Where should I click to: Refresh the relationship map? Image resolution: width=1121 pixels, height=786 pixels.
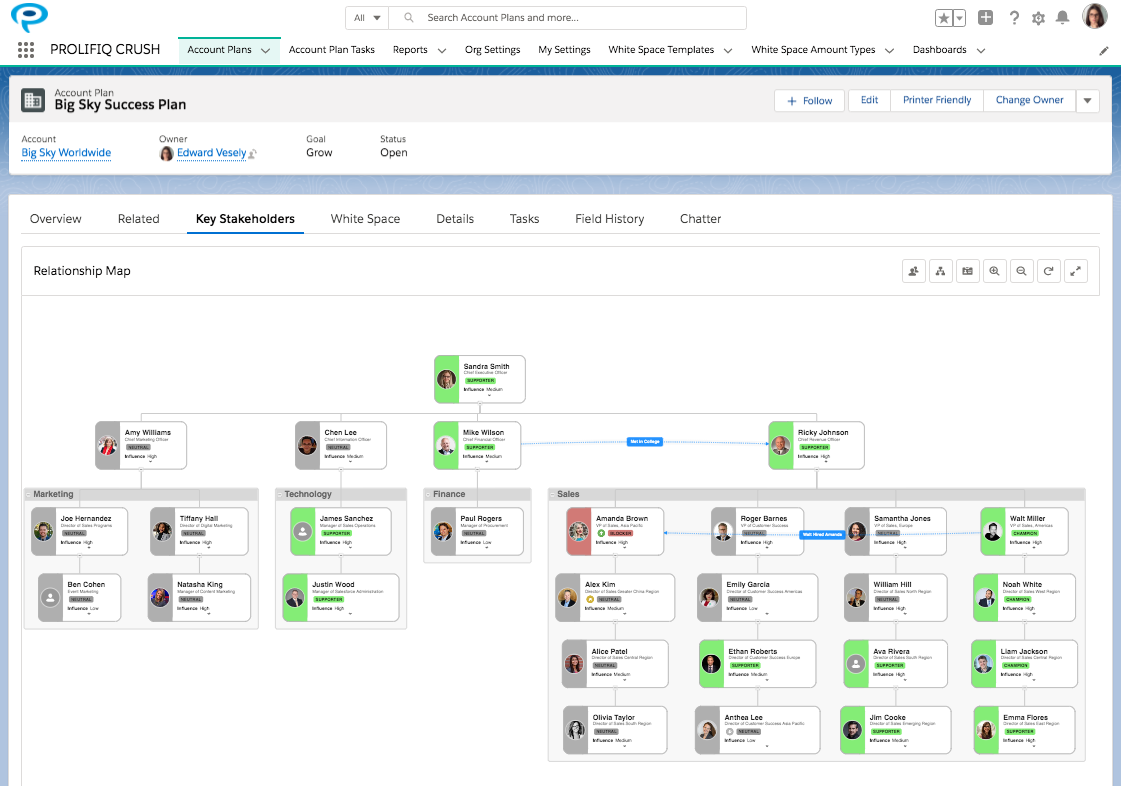pos(1048,270)
